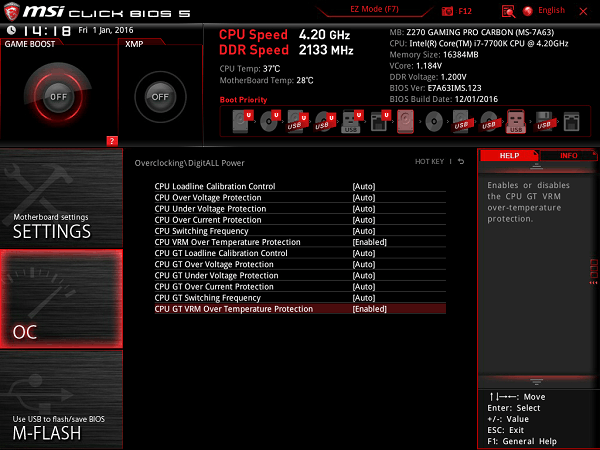
Task: Click the DDR Speed 2133 MHz value
Action: [x=326, y=50]
